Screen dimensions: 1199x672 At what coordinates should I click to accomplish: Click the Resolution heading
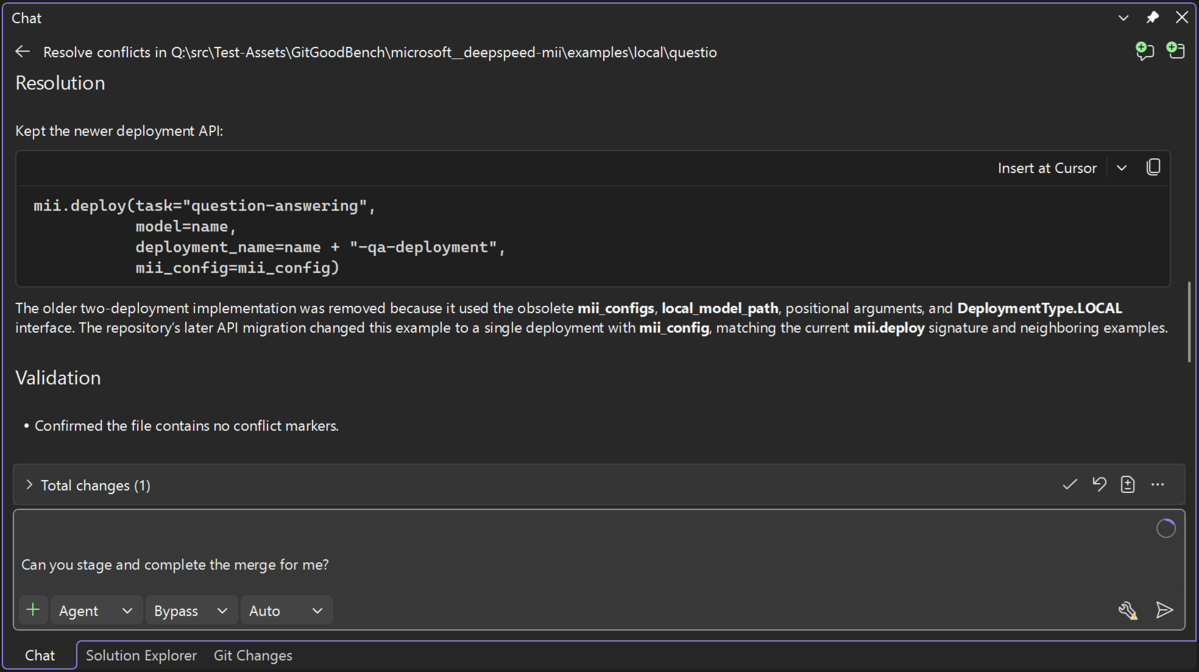(60, 83)
